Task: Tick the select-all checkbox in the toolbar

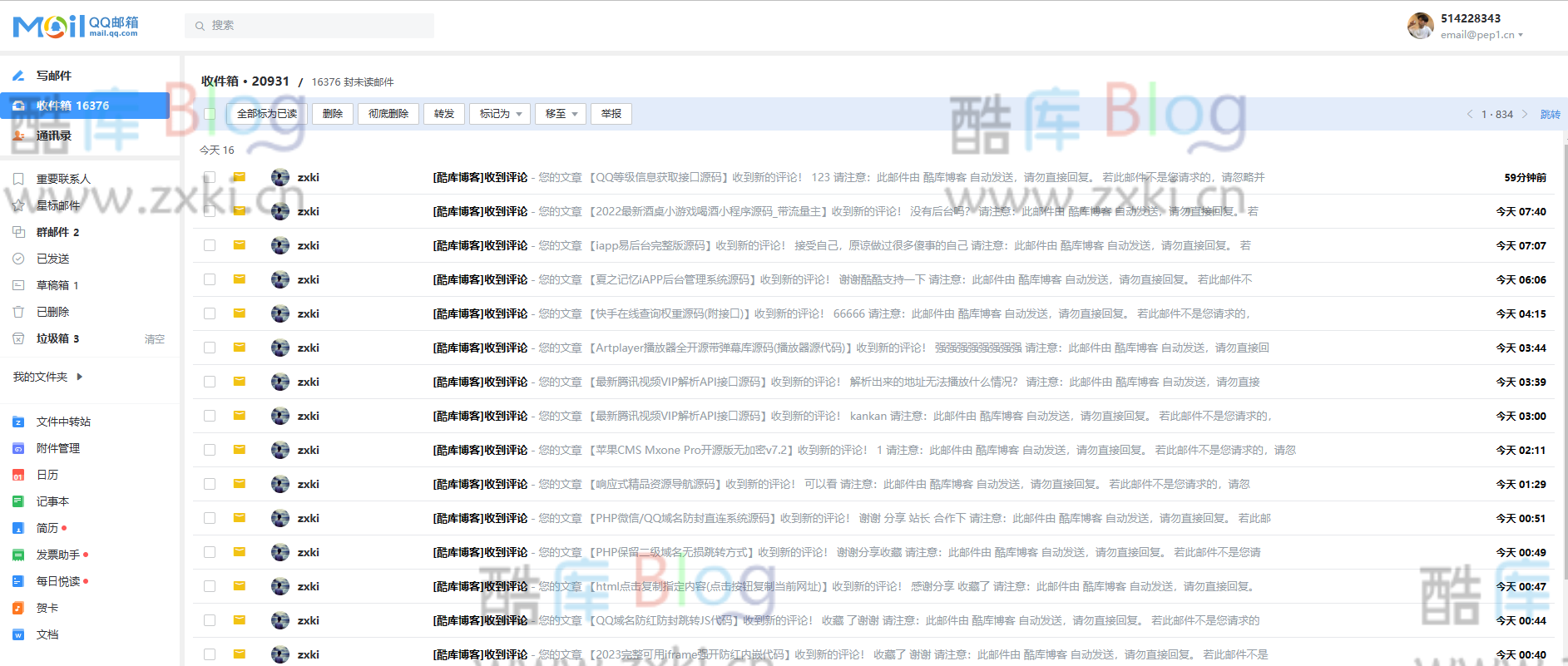Action: tap(210, 114)
